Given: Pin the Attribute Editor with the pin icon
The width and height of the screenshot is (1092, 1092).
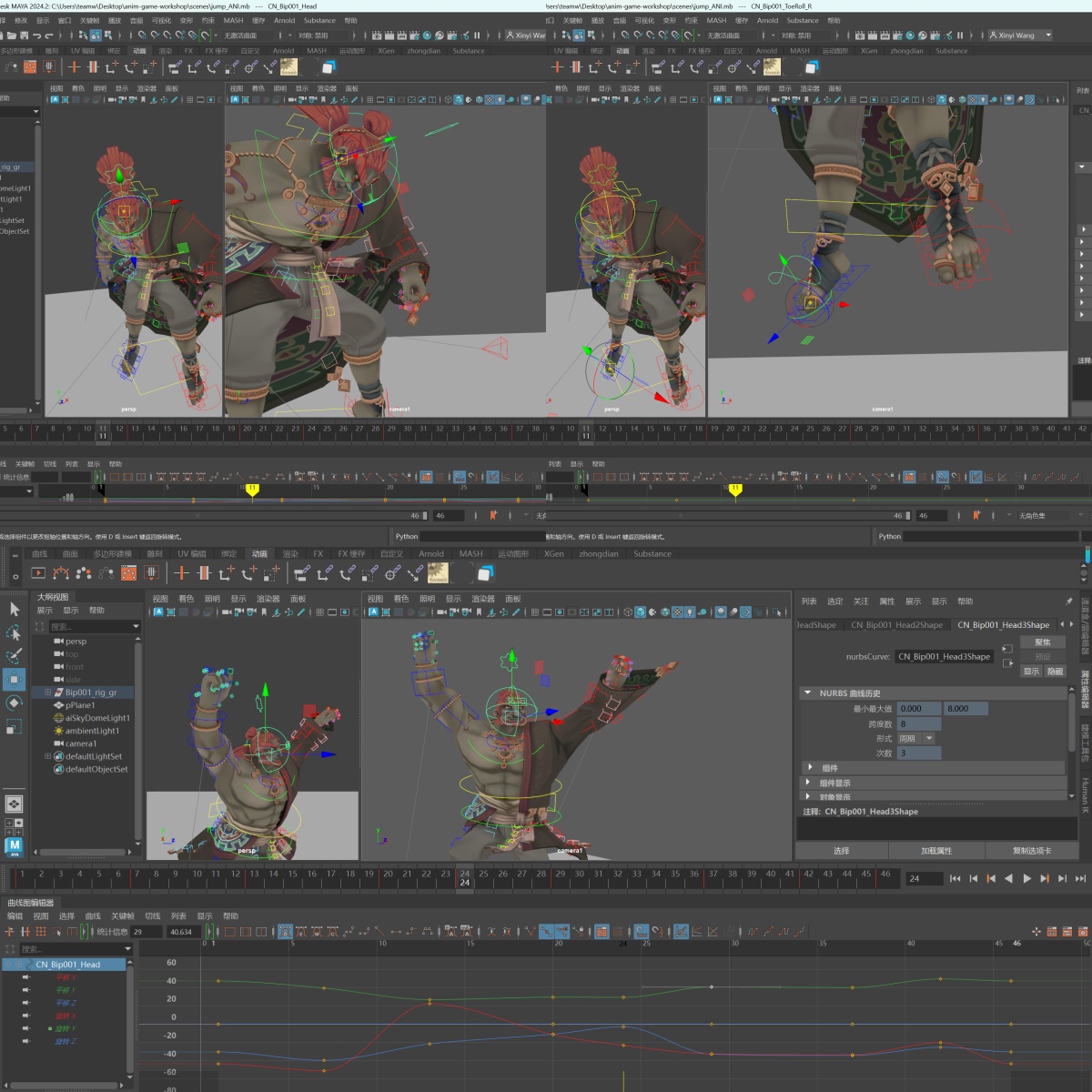Looking at the screenshot, I should 1068,602.
